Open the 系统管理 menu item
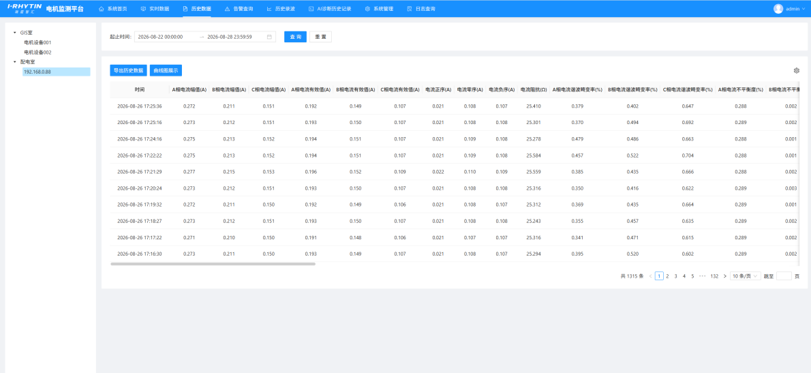The width and height of the screenshot is (811, 373). (379, 9)
